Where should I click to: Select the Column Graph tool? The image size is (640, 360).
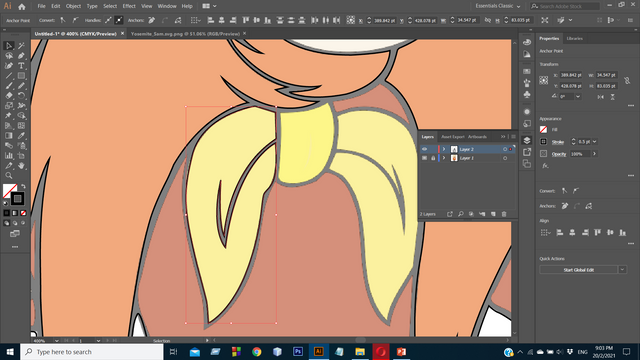[x=9, y=156]
